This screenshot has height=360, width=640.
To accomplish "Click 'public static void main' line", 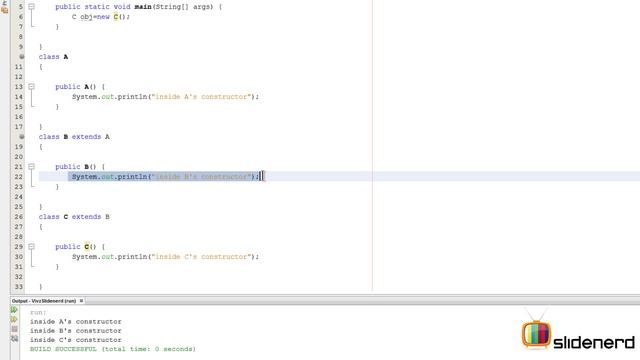I will [139, 7].
